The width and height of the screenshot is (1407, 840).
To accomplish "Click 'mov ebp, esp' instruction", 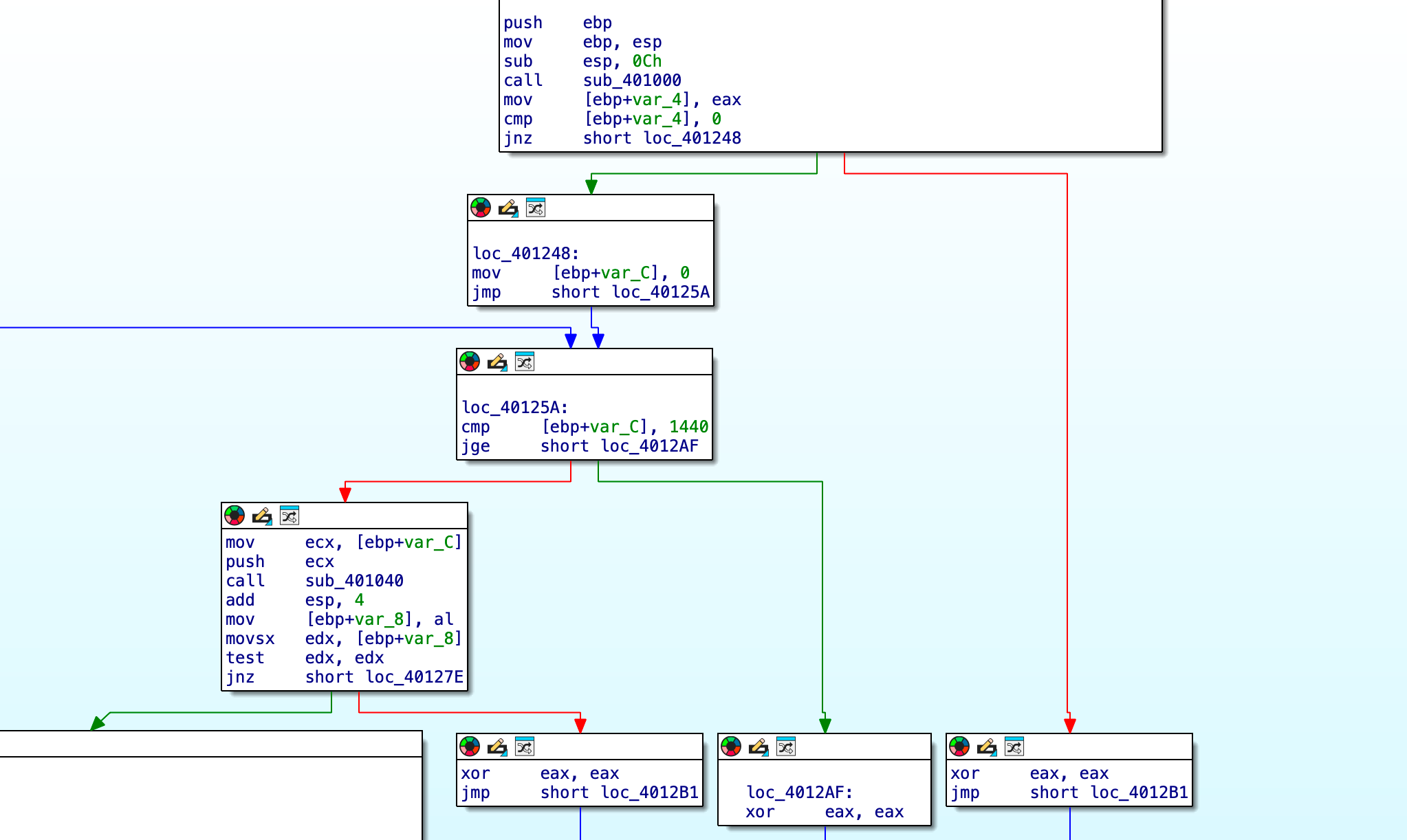I will (x=582, y=42).
